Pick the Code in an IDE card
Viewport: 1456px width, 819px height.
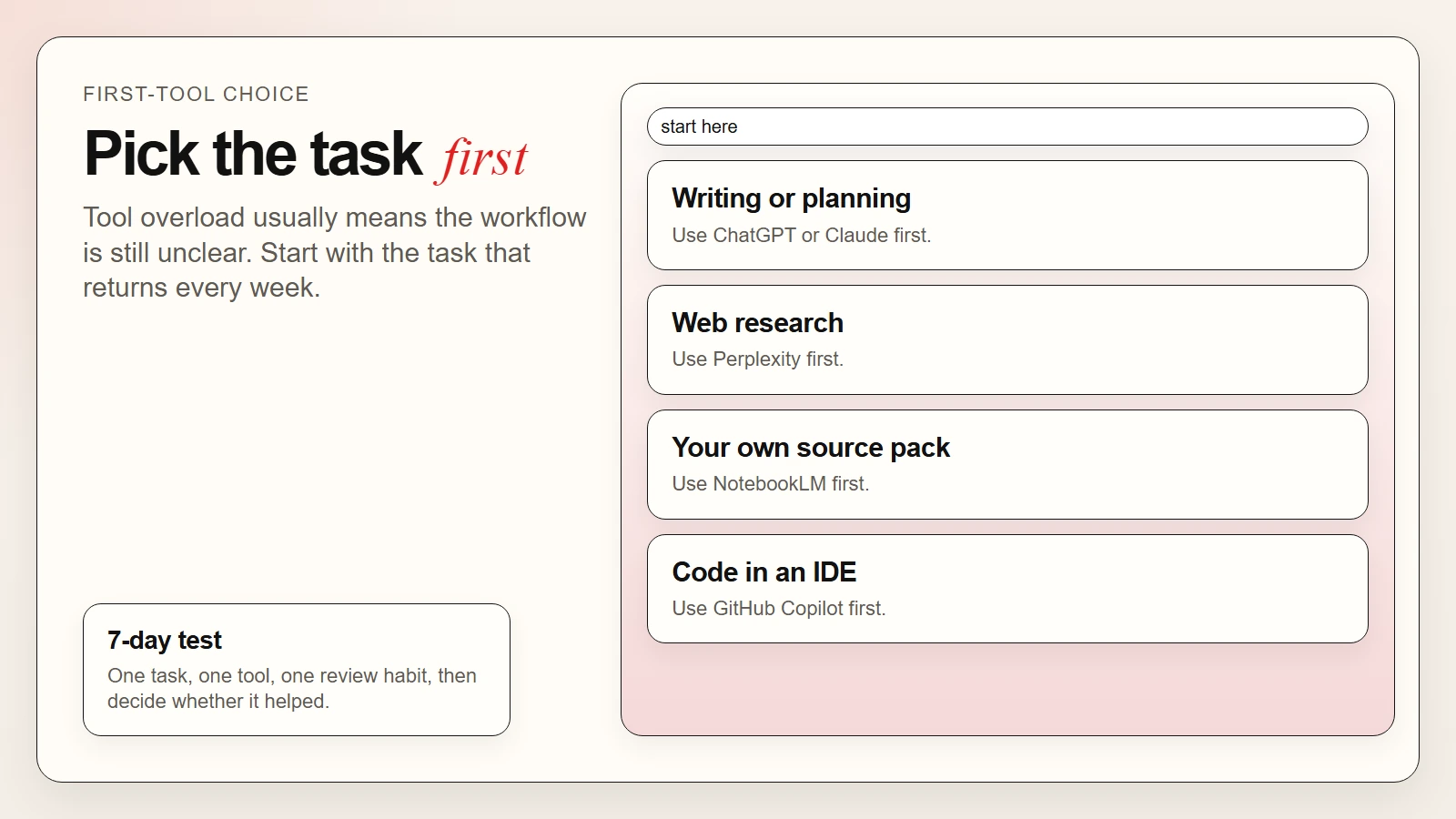[x=1007, y=589]
